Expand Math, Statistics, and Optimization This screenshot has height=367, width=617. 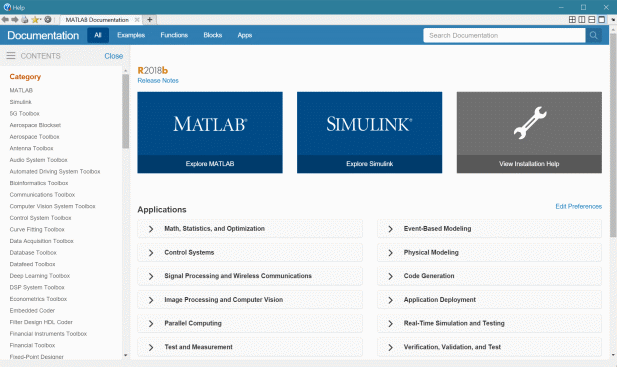point(250,229)
